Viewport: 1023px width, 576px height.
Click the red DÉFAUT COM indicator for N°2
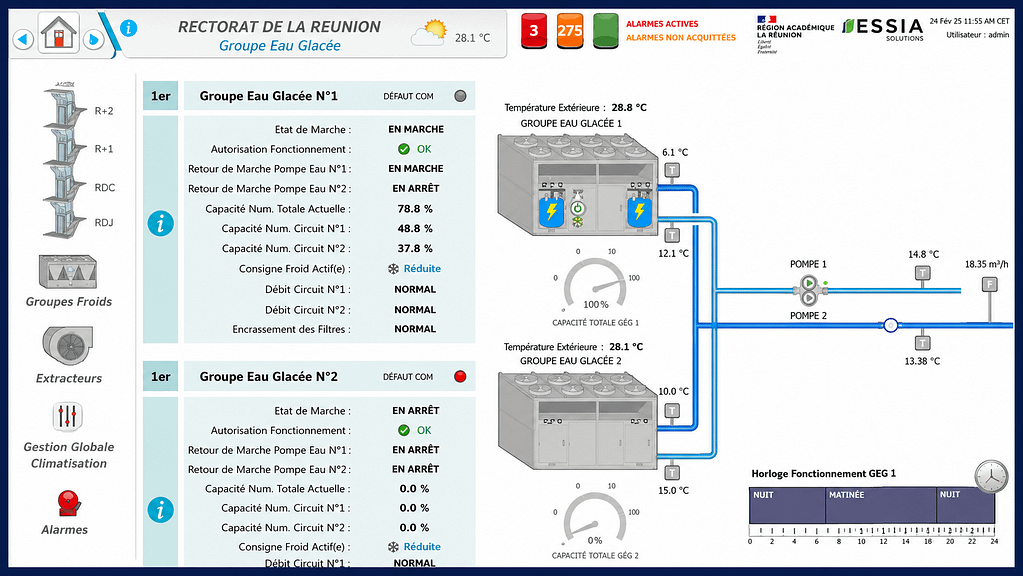(x=460, y=376)
